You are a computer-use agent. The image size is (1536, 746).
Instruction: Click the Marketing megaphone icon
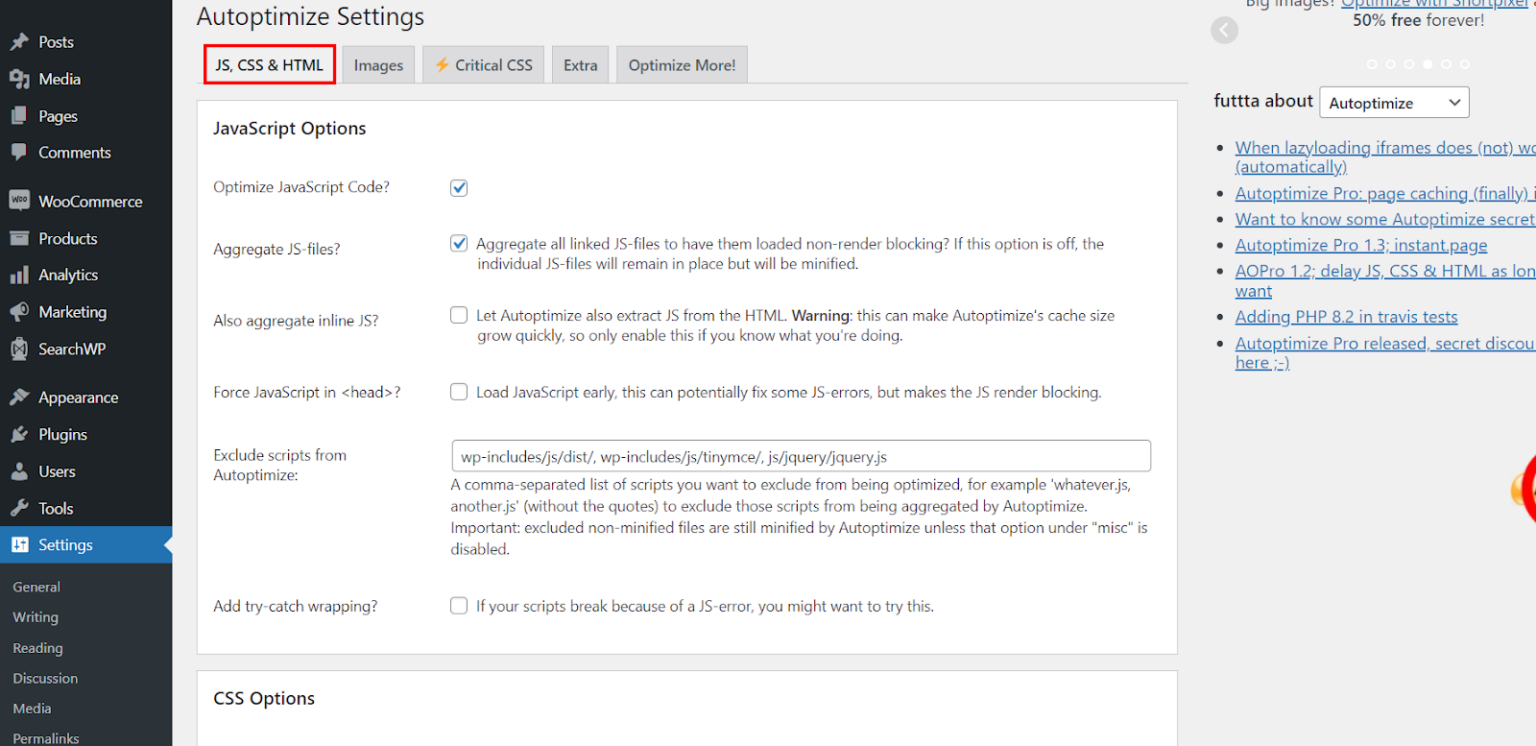tap(19, 312)
